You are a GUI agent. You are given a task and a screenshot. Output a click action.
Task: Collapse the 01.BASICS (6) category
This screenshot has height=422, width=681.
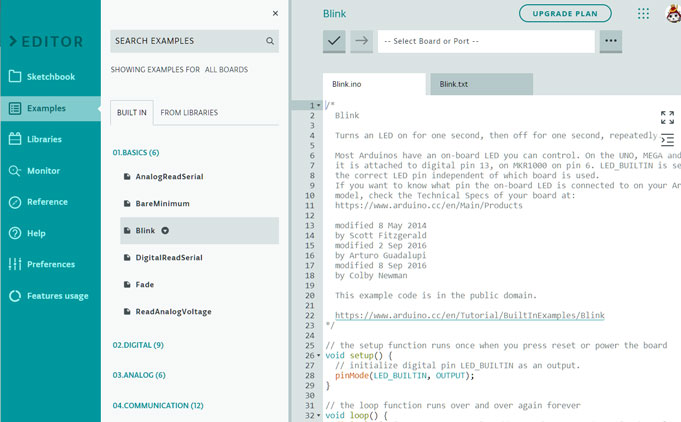(x=136, y=152)
